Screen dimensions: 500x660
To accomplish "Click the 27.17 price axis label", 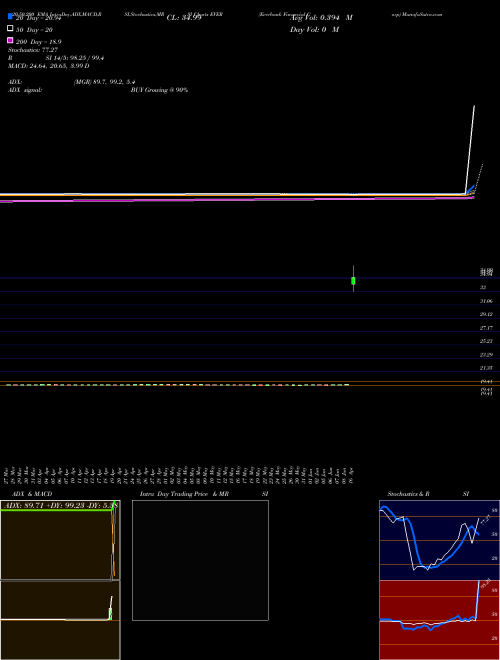I will click(486, 328).
